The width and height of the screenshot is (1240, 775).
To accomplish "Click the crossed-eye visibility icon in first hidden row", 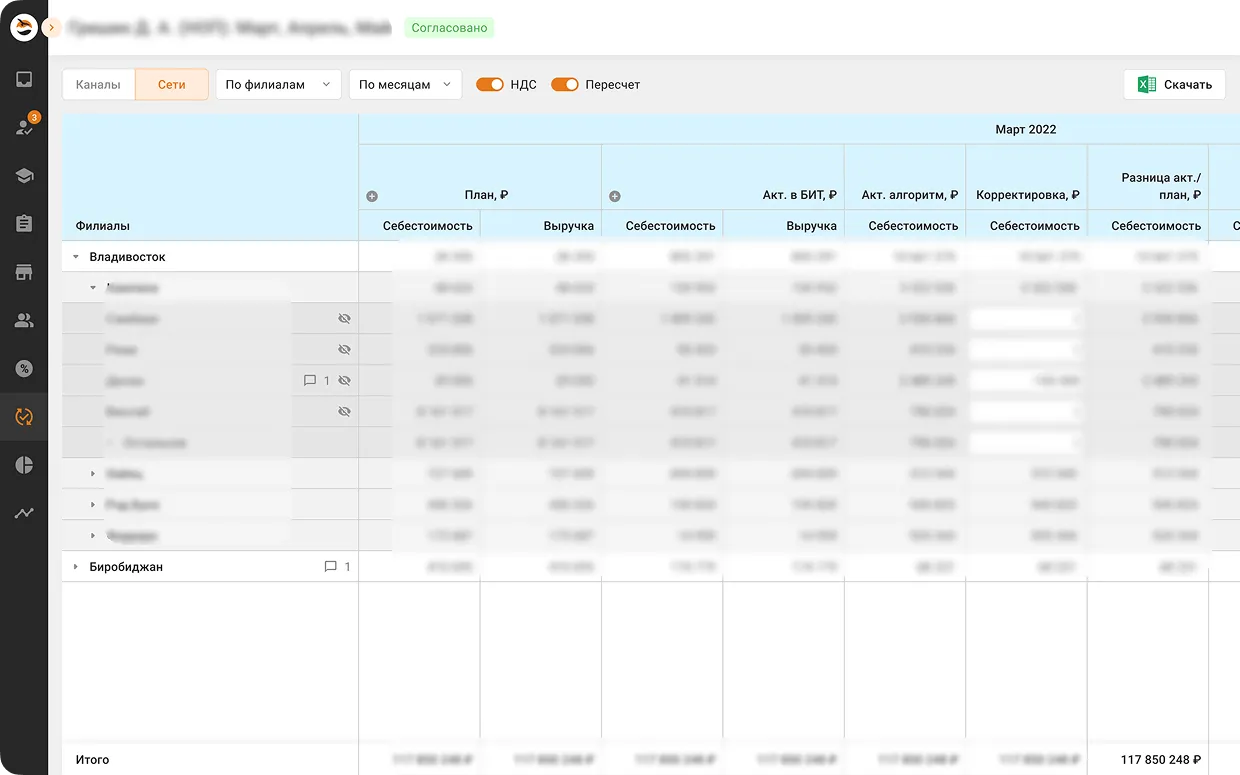I will pos(344,319).
